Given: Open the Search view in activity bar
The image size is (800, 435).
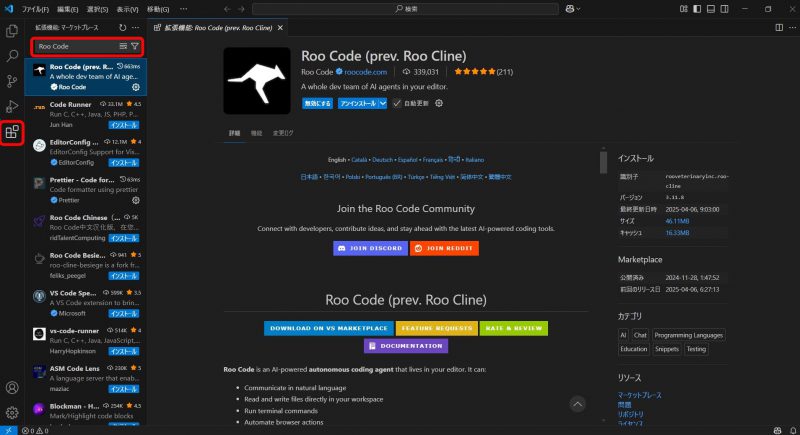Looking at the screenshot, I should (12, 56).
